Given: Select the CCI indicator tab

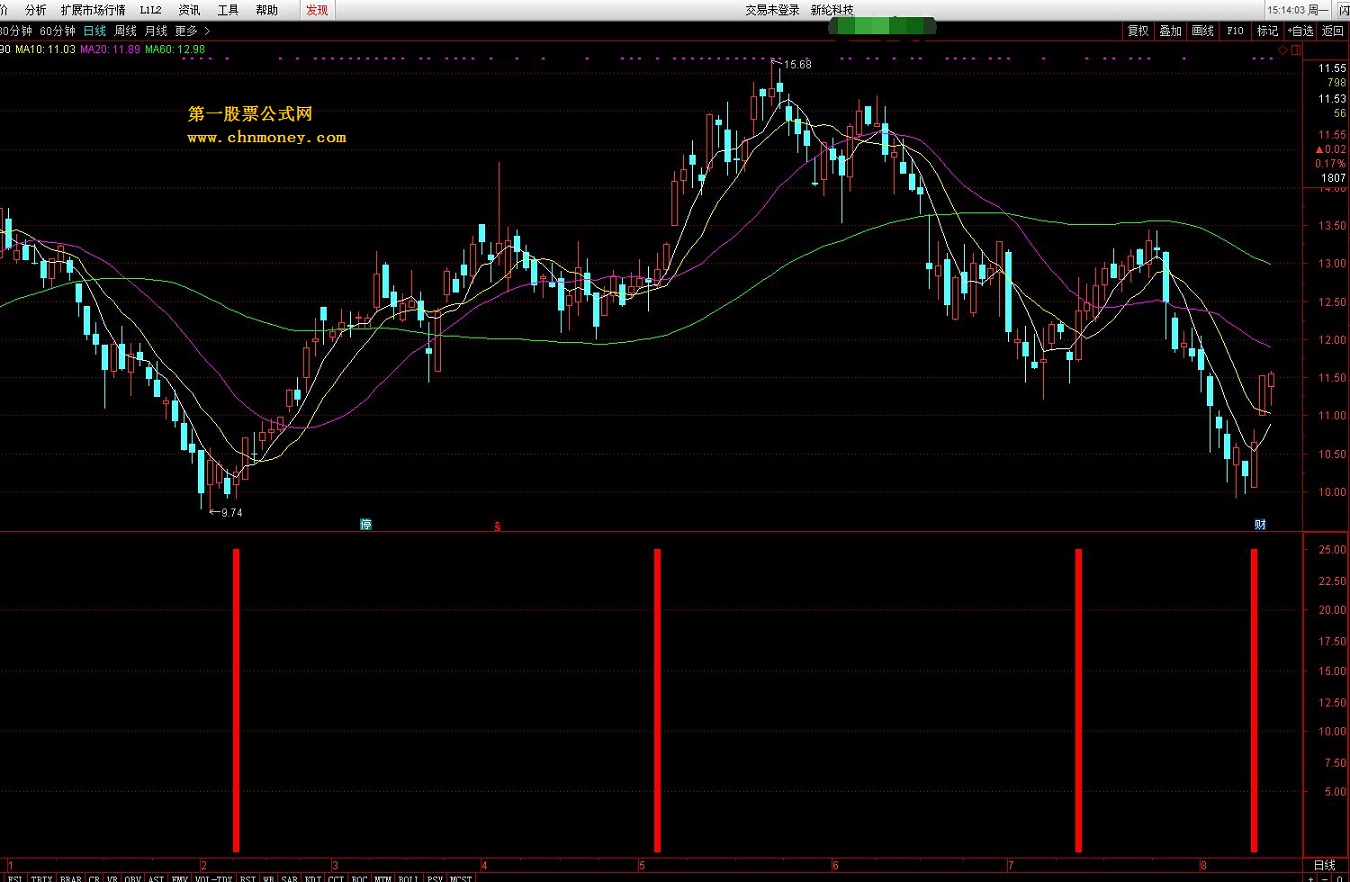Looking at the screenshot, I should (335, 877).
